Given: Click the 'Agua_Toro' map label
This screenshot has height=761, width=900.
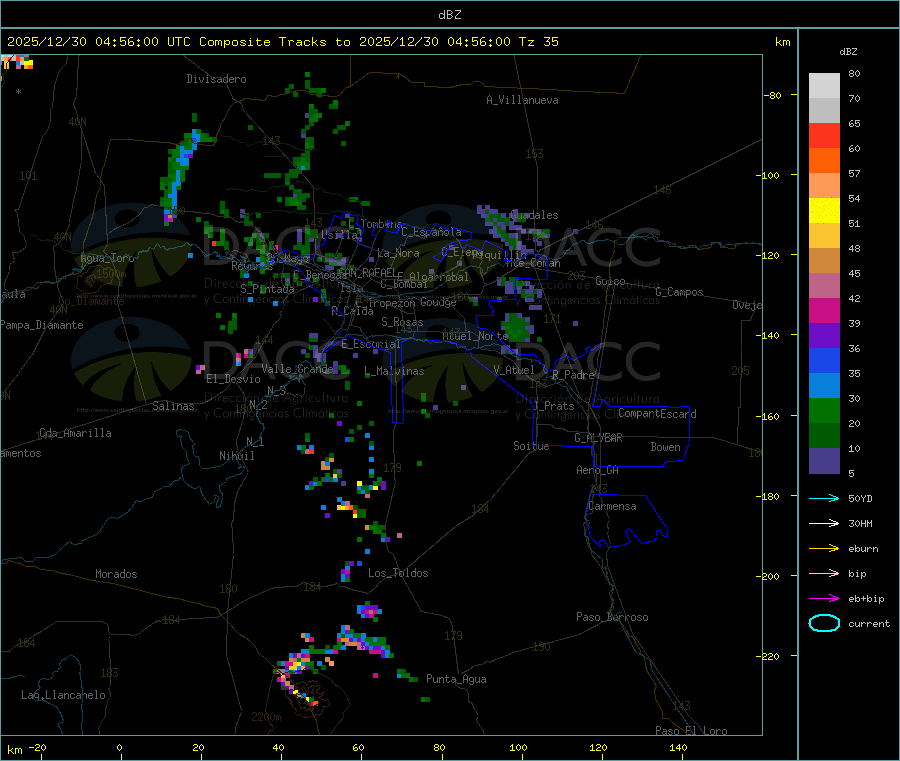Looking at the screenshot, I should tap(107, 258).
